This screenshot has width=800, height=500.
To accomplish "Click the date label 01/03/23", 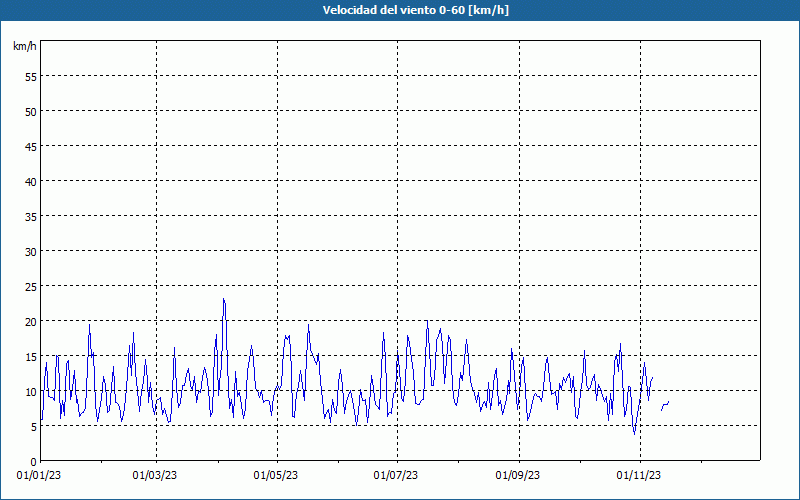I will 155,476.
